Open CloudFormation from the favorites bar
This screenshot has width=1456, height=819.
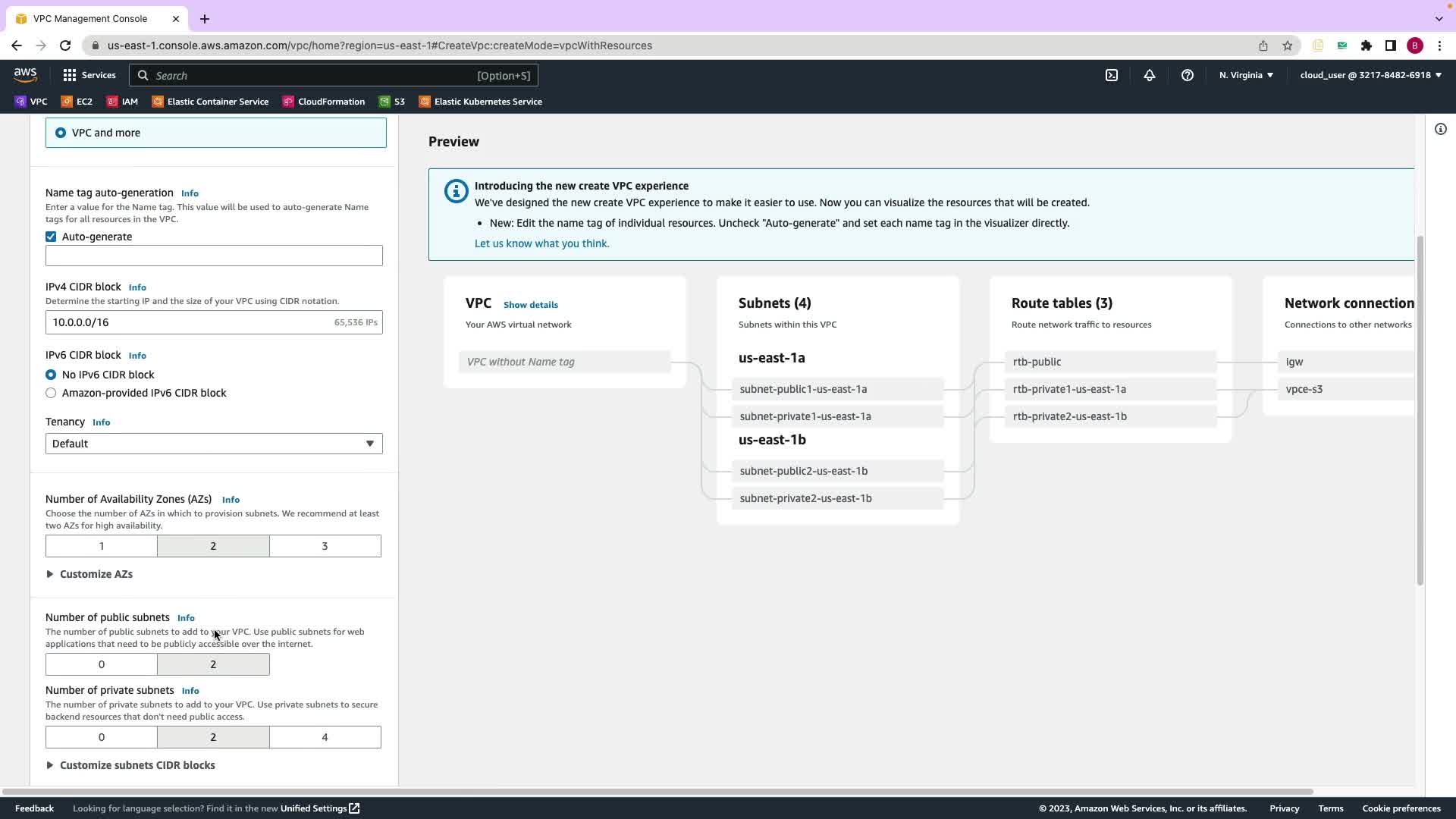(x=324, y=102)
